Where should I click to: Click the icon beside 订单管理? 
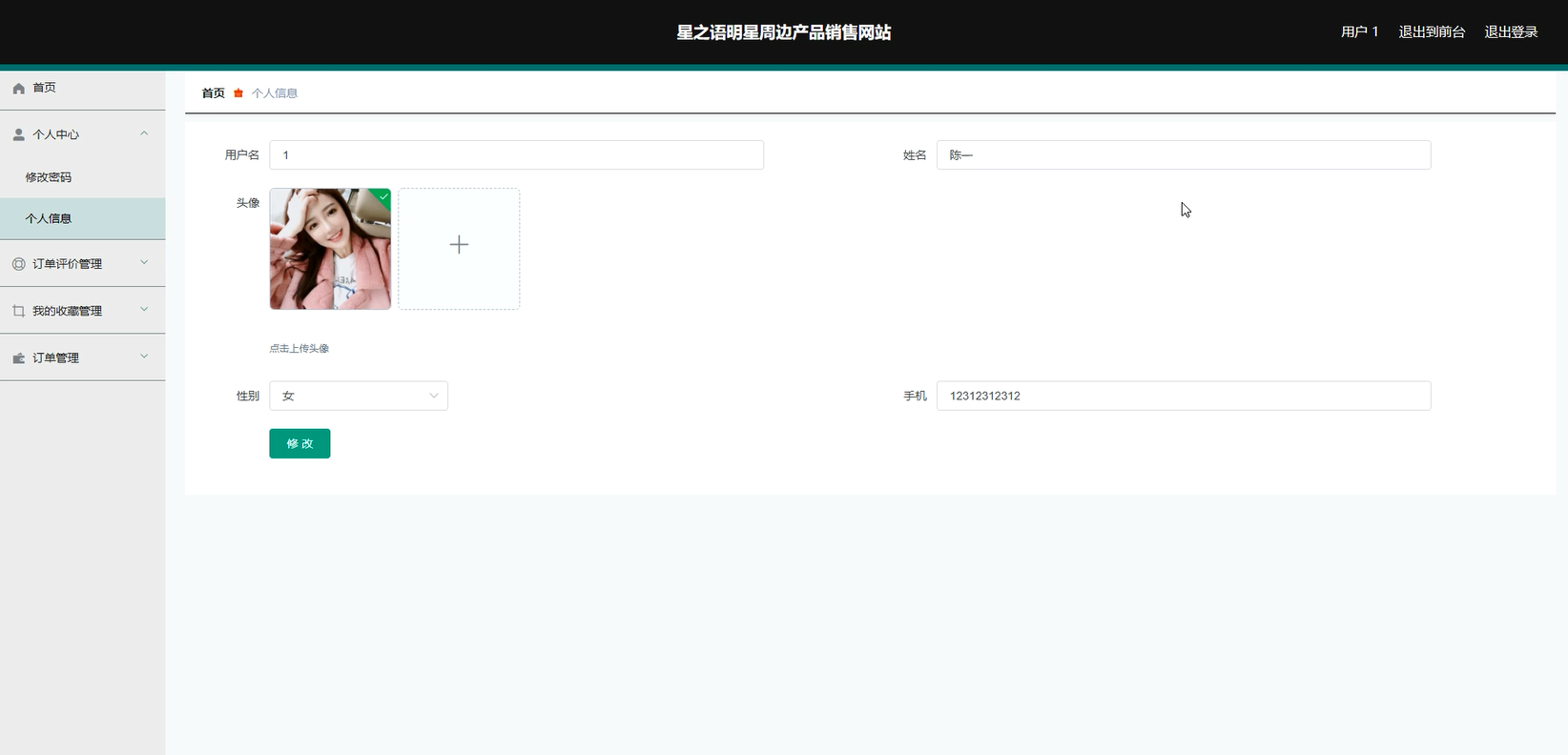click(18, 358)
